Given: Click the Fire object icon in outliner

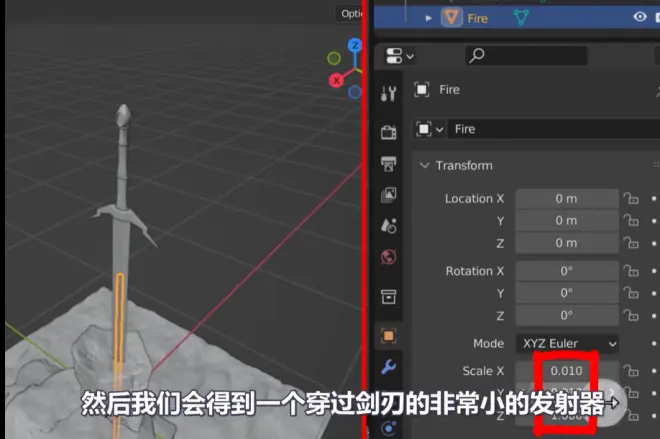Looking at the screenshot, I should tap(451, 18).
